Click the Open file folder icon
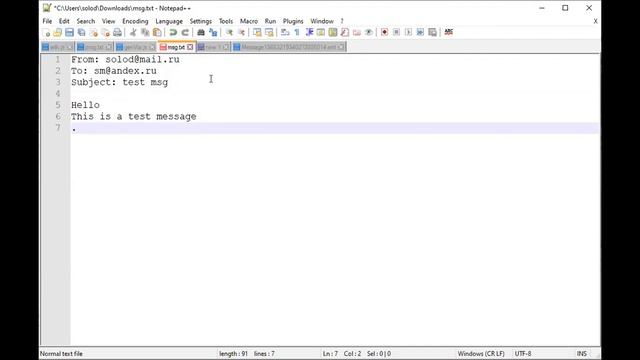640x360 pixels. point(58,33)
